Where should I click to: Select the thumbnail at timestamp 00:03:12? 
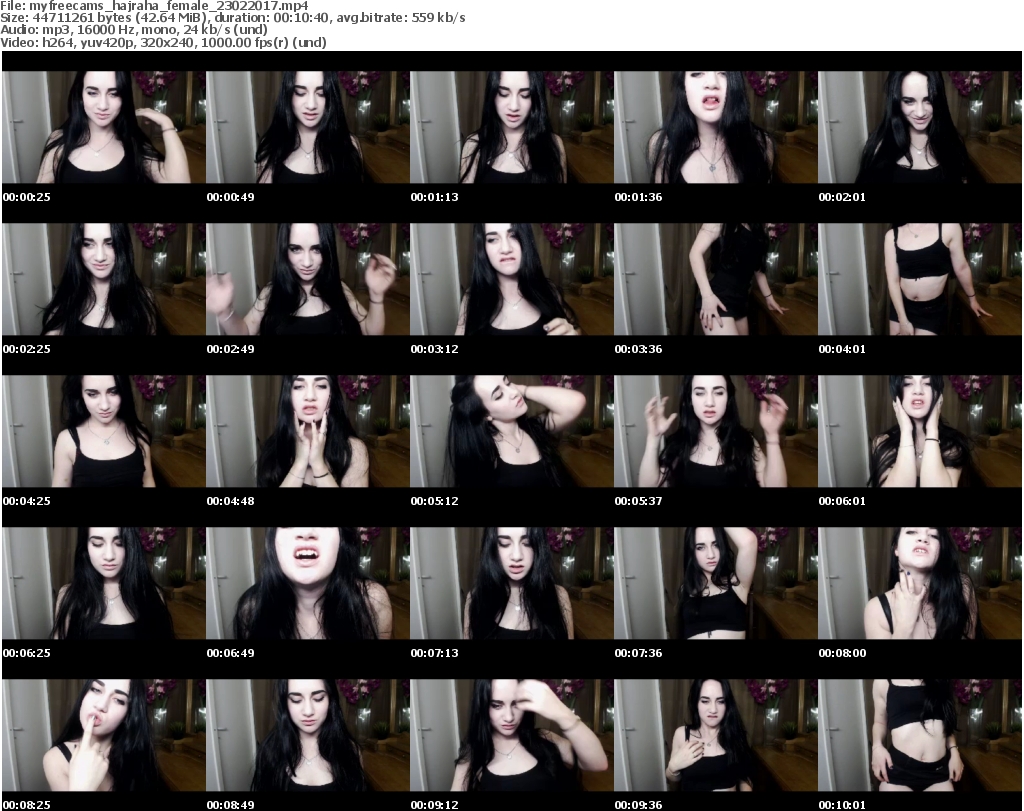tap(511, 279)
